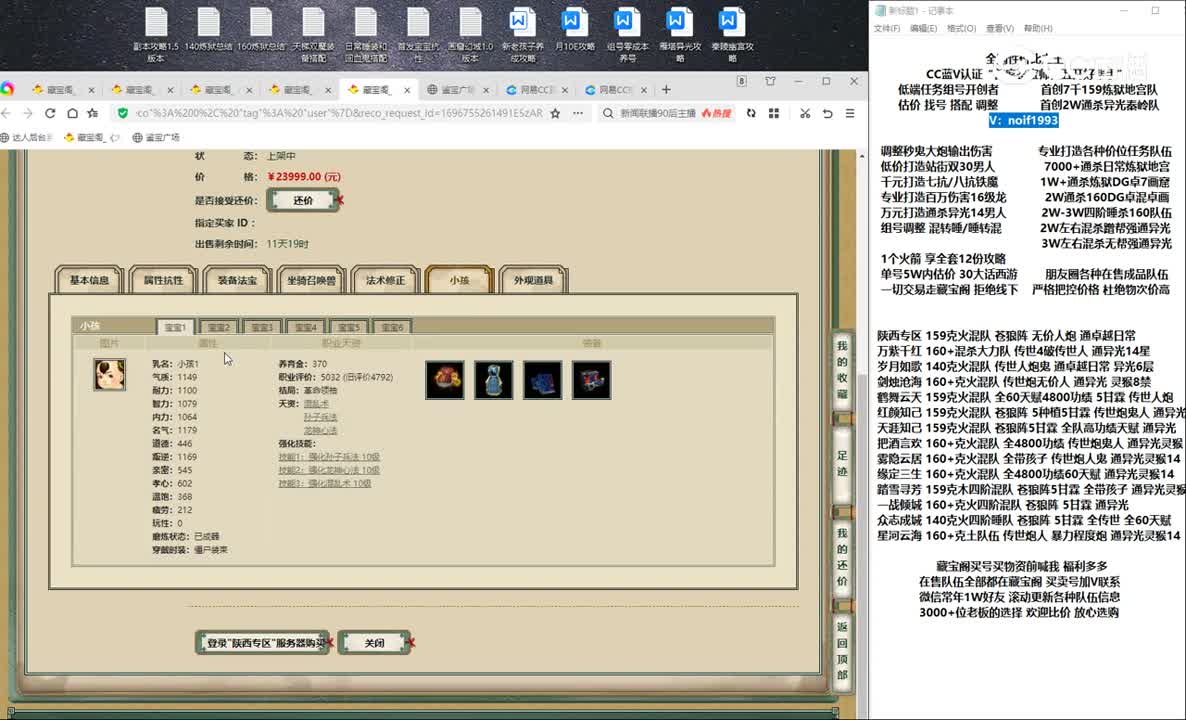This screenshot has width=1186, height=720.
Task: Select the 宝宝6 sub-tab
Action: 393,327
